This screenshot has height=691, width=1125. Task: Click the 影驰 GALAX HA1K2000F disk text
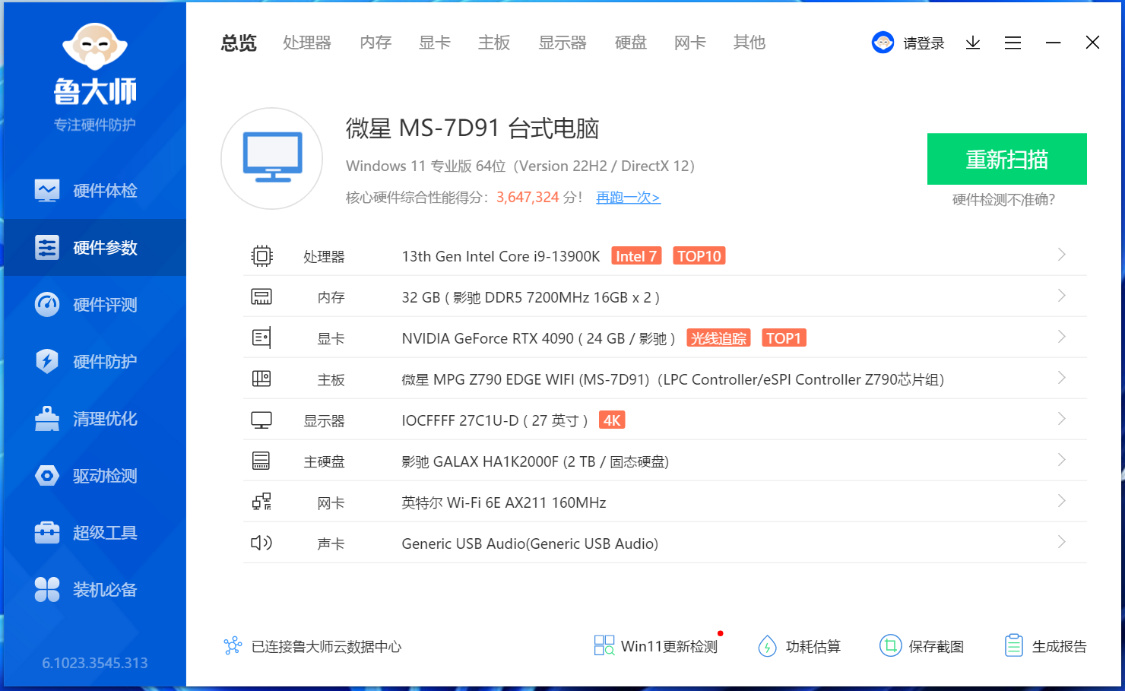[x=535, y=461]
